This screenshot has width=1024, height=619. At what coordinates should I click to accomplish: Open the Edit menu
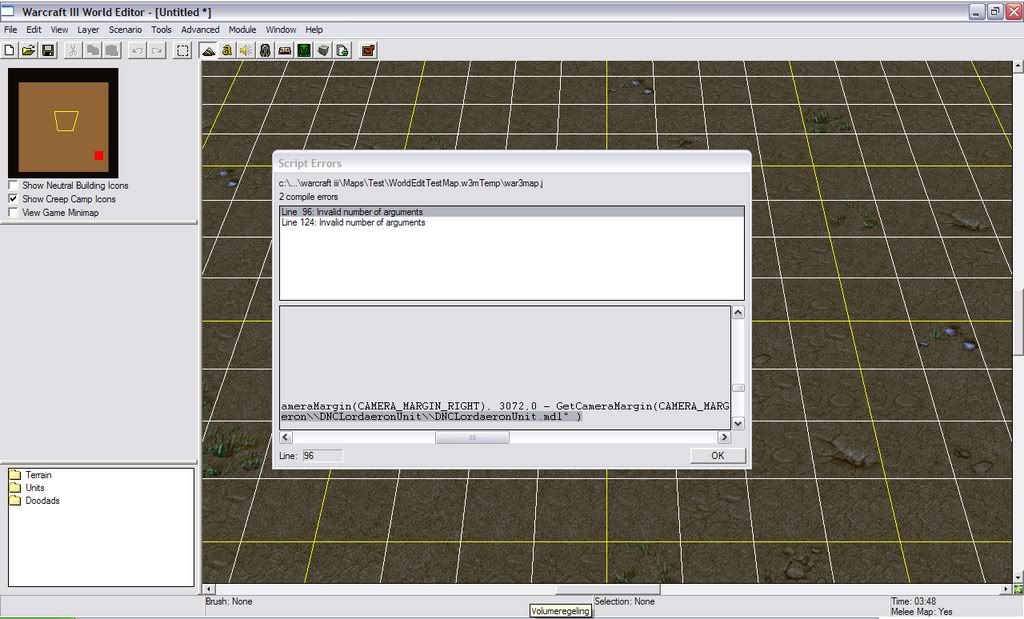(34, 29)
